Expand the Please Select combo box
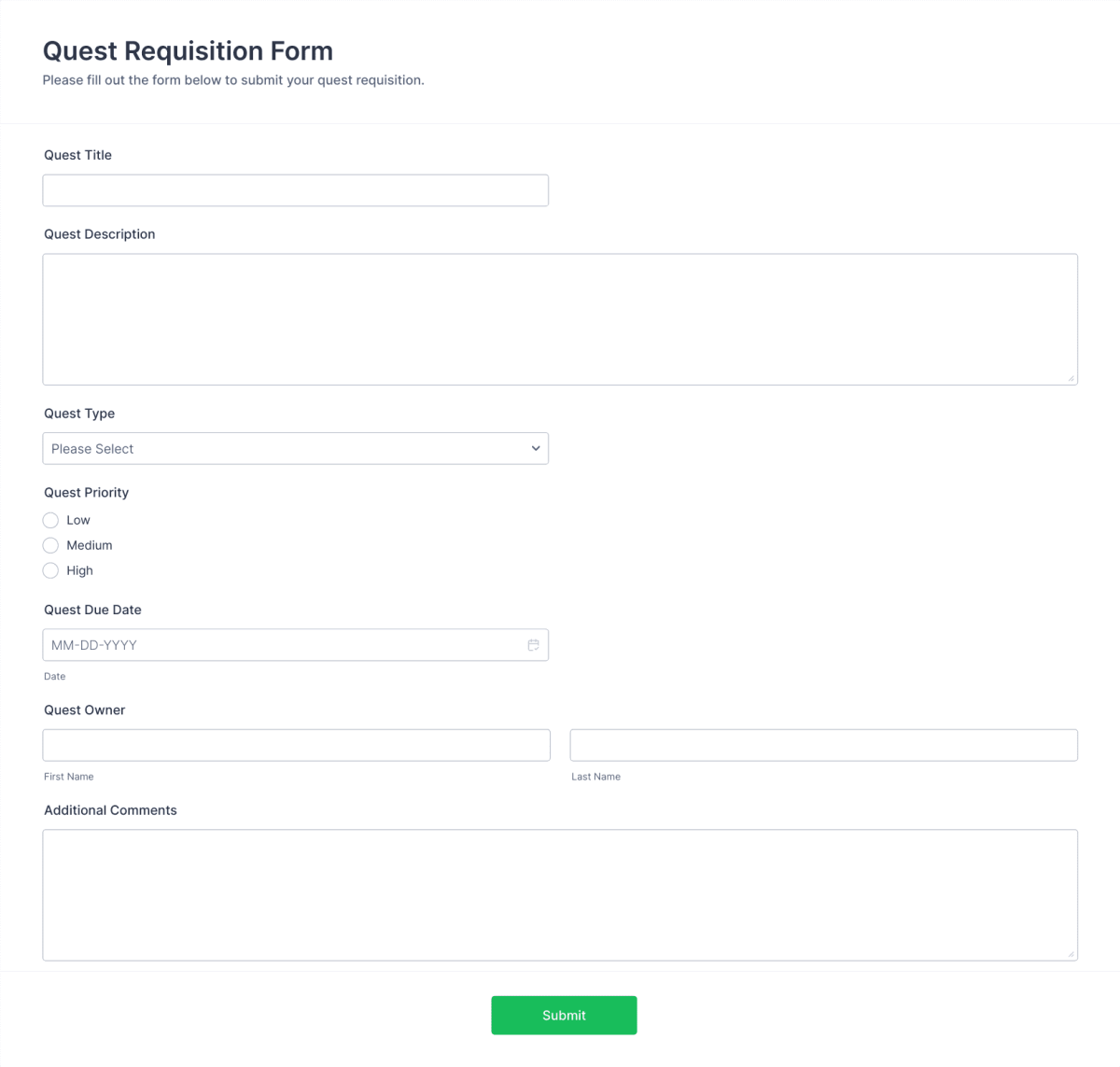Screen dimensions: 1120x1067 [x=295, y=448]
